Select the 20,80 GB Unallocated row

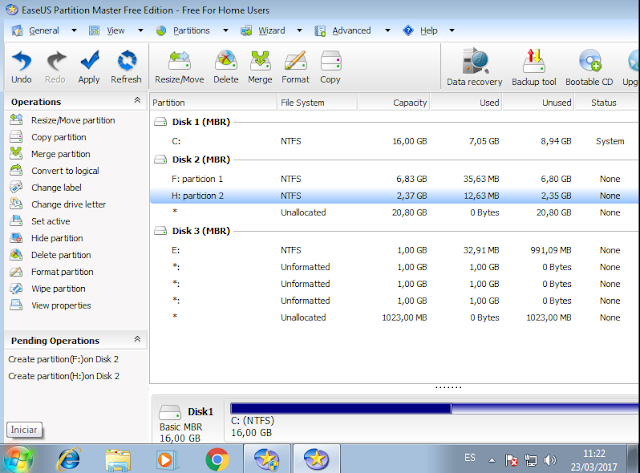395,212
